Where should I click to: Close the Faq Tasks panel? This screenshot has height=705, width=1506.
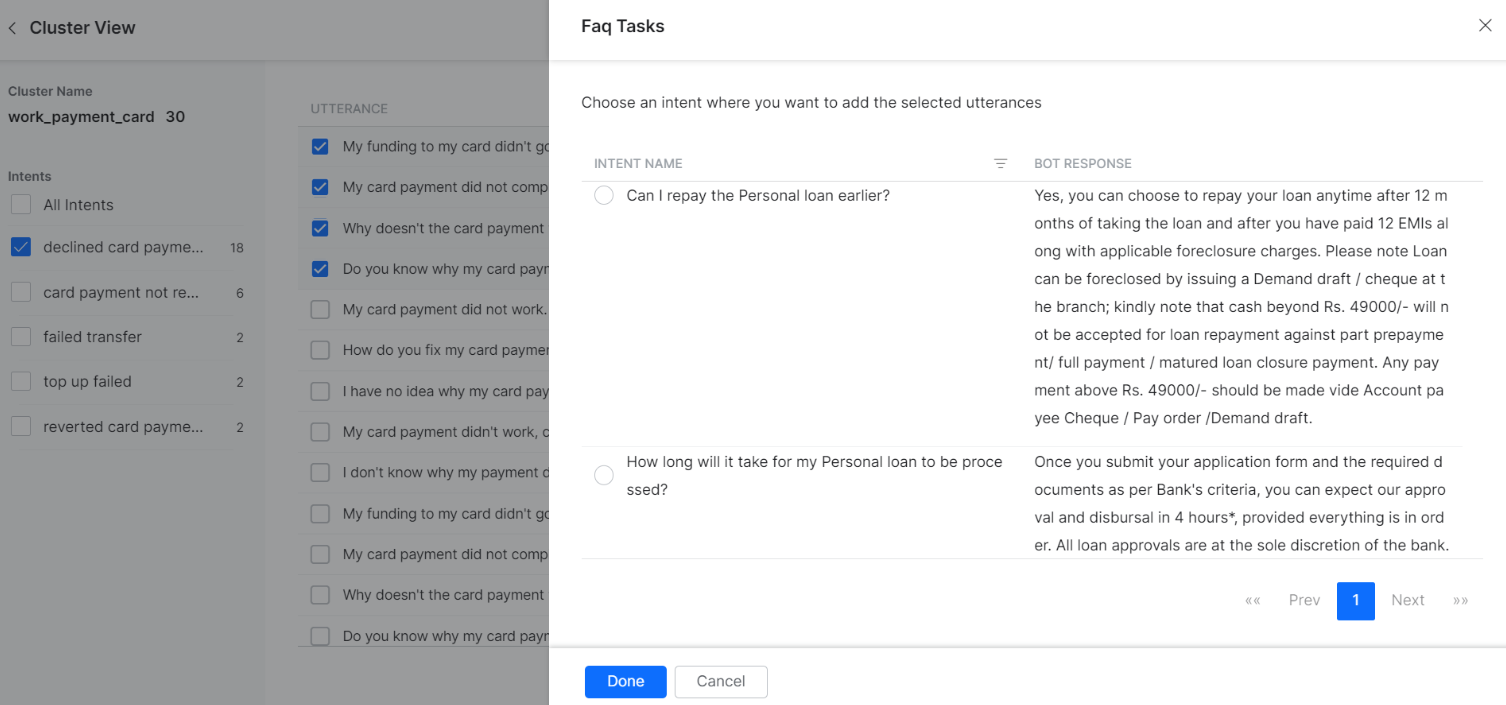click(1485, 25)
